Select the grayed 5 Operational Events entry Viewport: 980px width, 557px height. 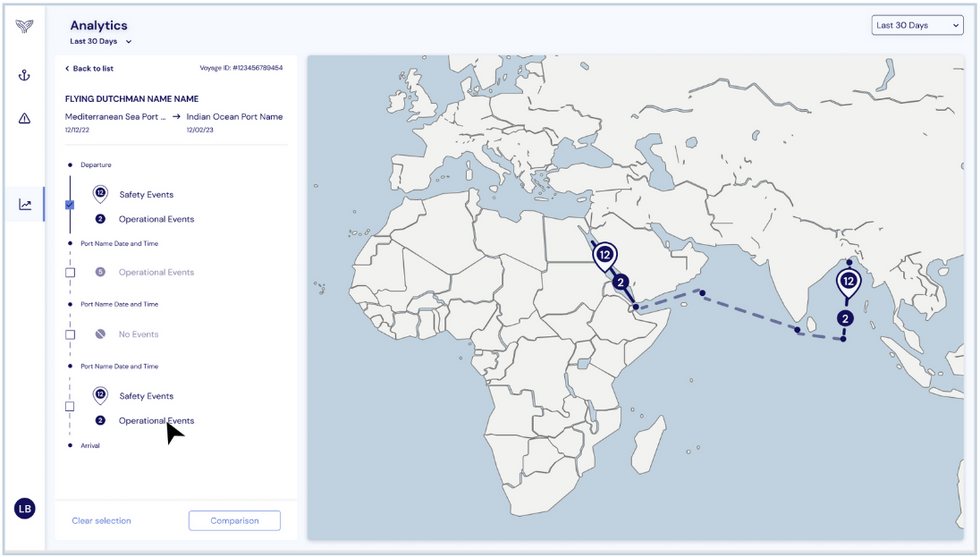(x=155, y=272)
